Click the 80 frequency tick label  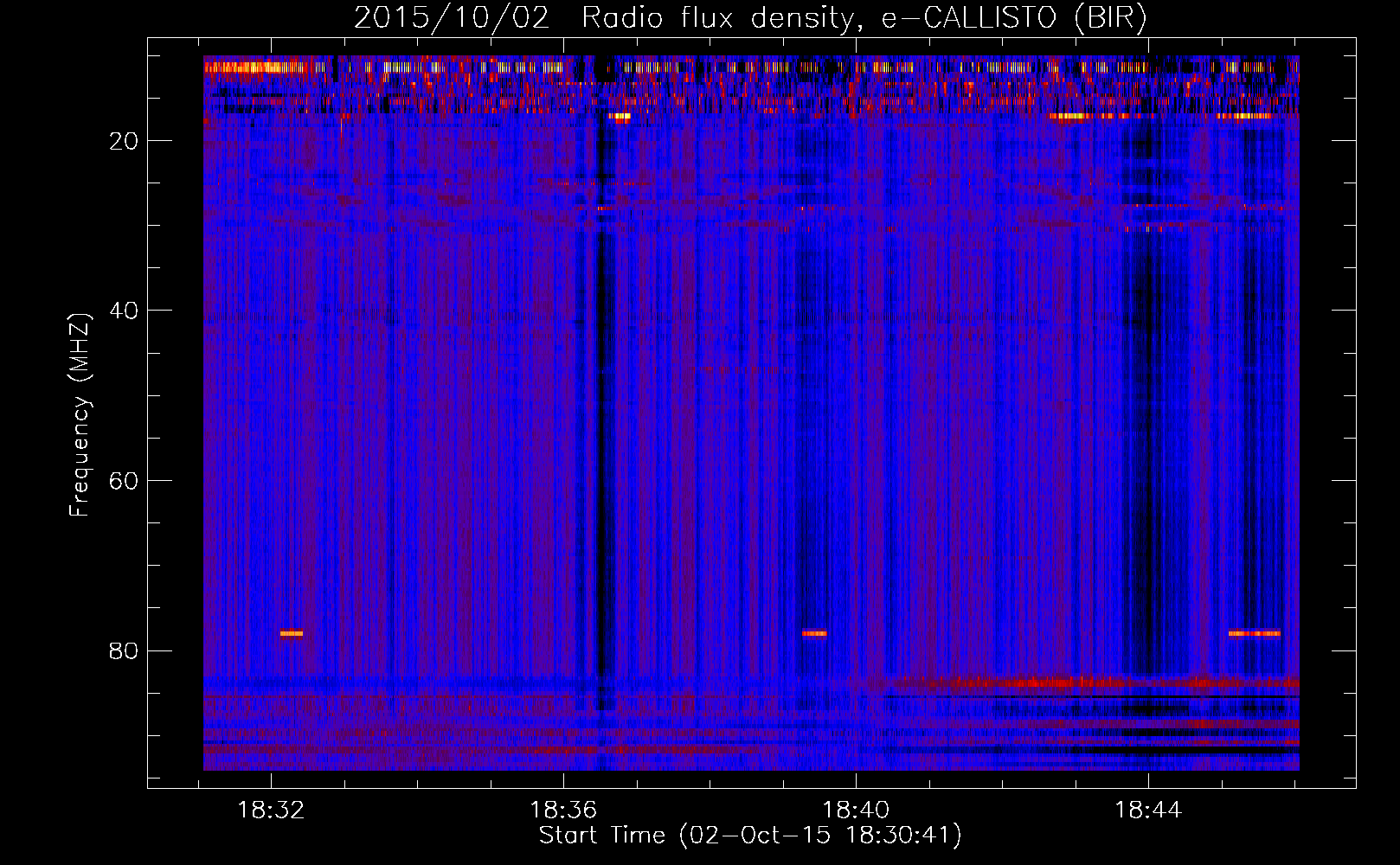pos(124,650)
